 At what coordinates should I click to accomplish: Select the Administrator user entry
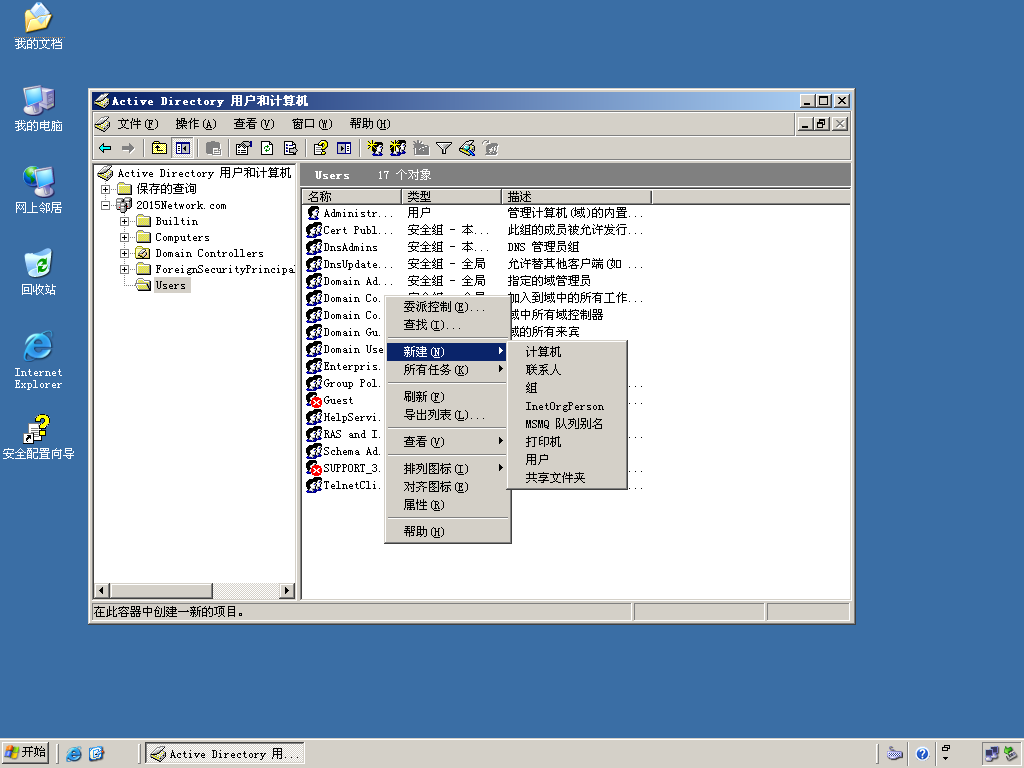tap(350, 213)
